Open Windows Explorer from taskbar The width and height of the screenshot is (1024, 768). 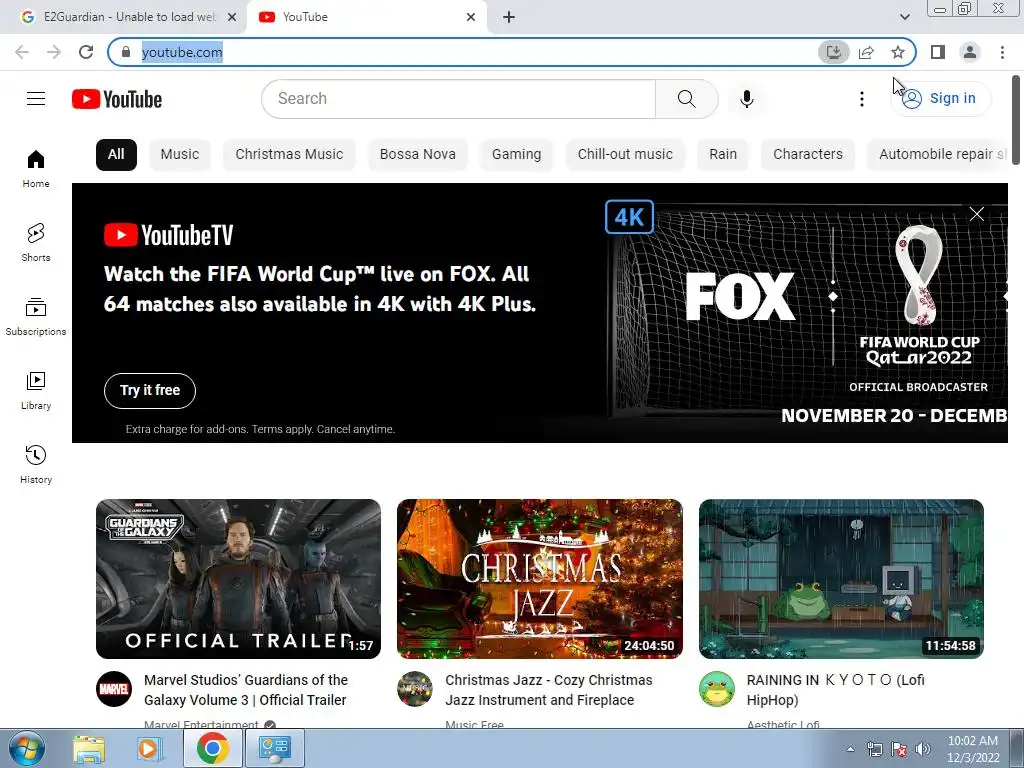point(89,748)
